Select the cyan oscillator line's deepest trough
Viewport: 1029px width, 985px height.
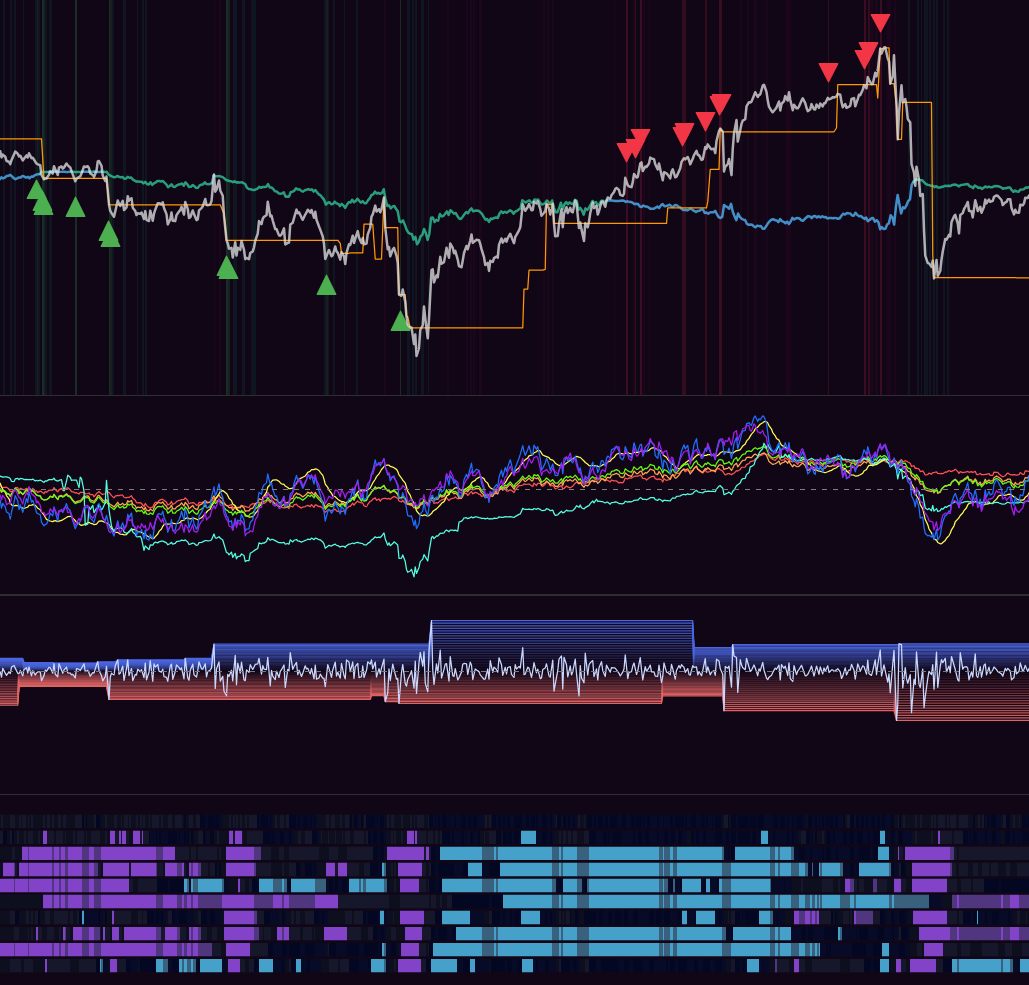pyautogui.click(x=414, y=574)
